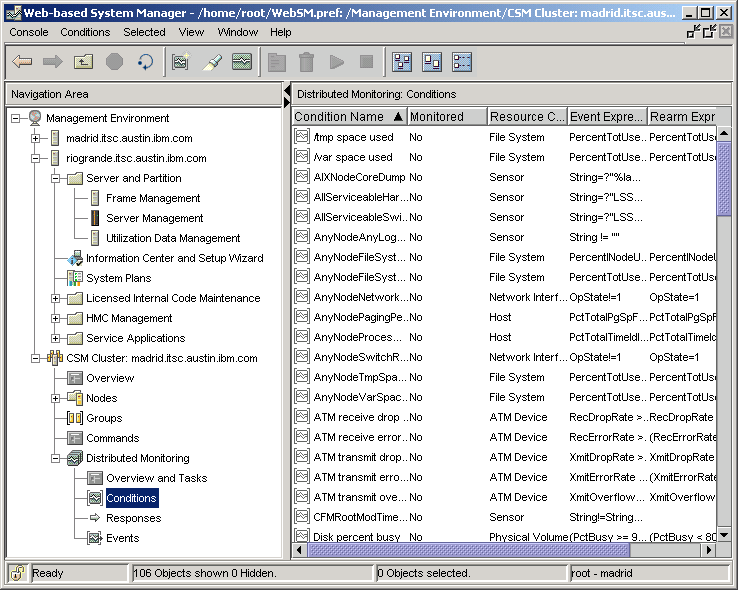Viewport: 738px width, 590px height.
Task: Click the Information Center wizard icon
Action: [75, 258]
